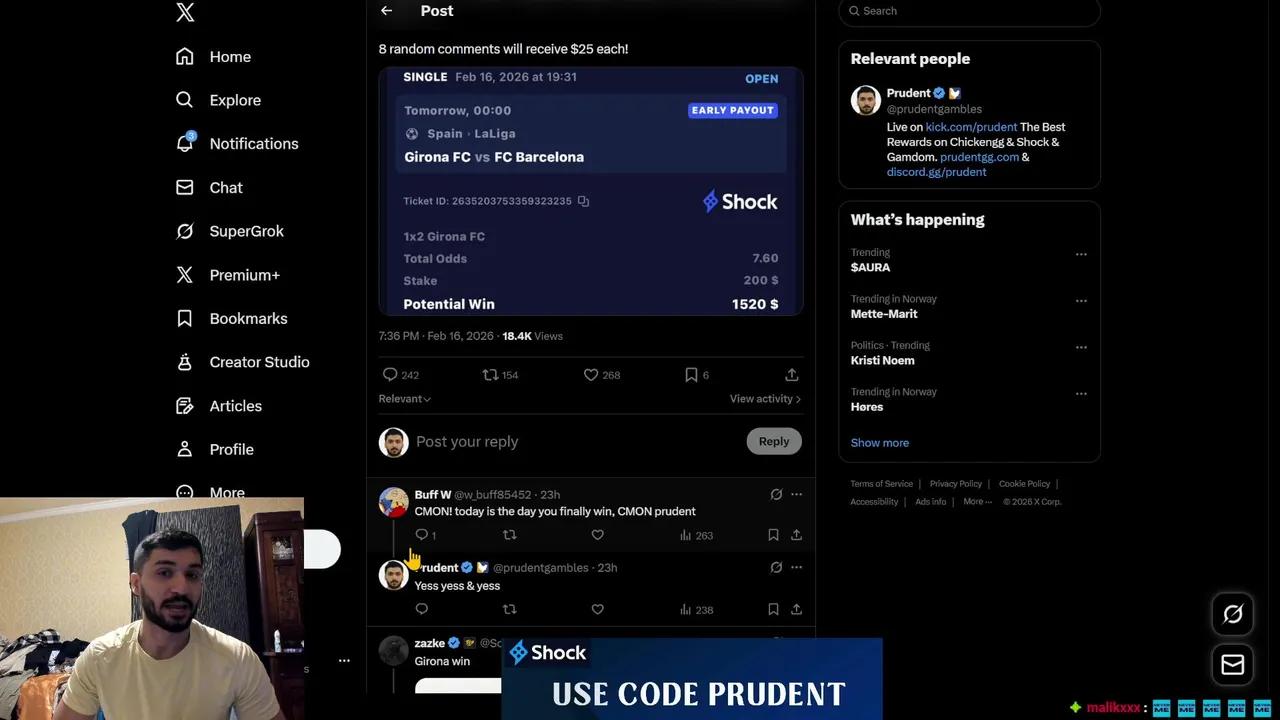The image size is (1280, 720).
Task: Open the View activity link
Action: (765, 399)
